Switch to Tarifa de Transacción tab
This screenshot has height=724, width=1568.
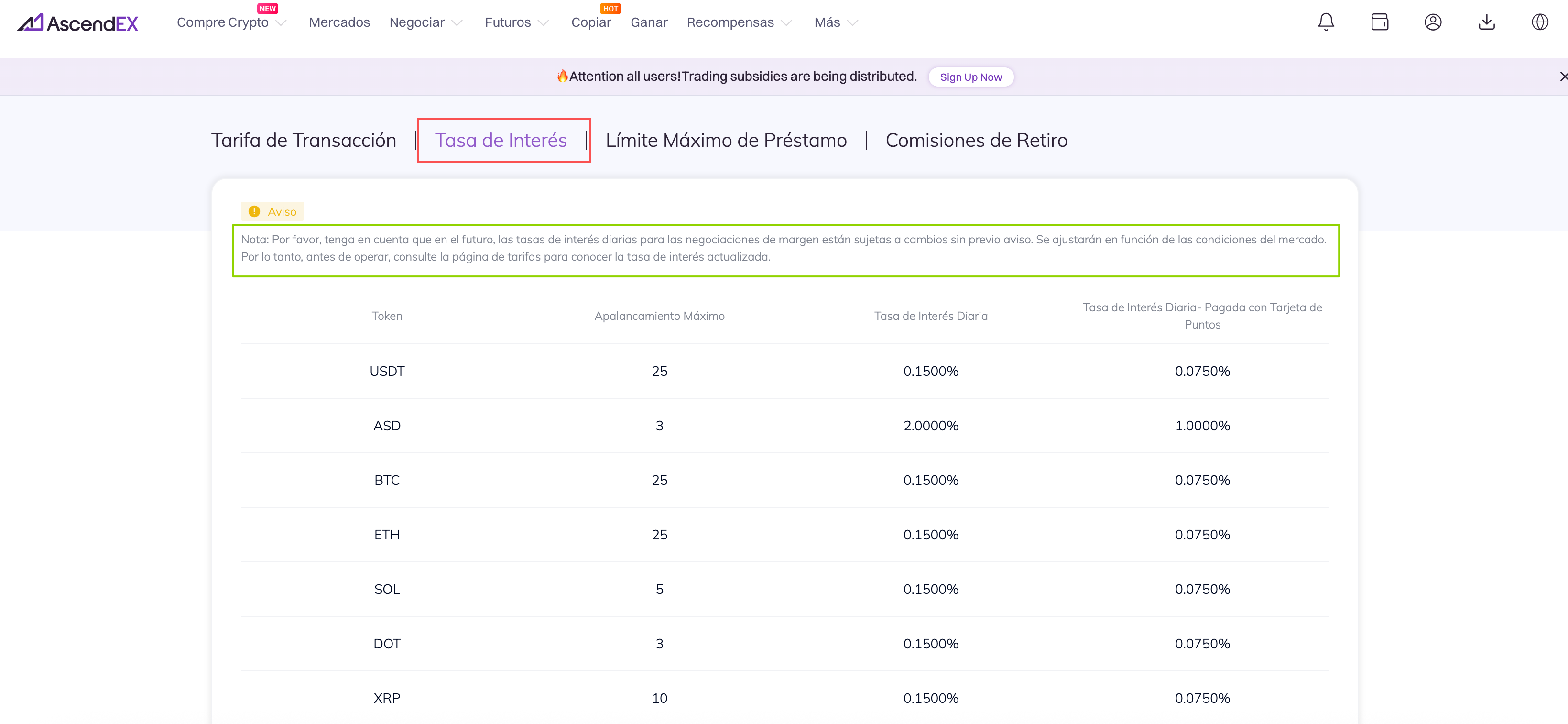pyautogui.click(x=303, y=140)
